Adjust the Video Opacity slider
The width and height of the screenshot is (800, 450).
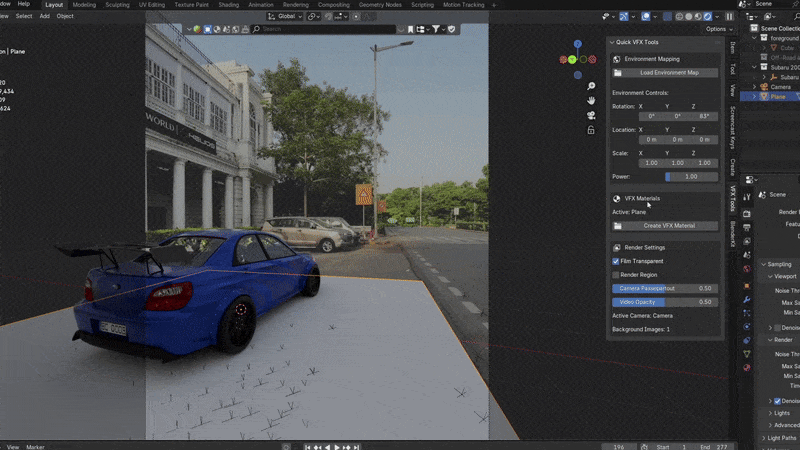tap(665, 302)
